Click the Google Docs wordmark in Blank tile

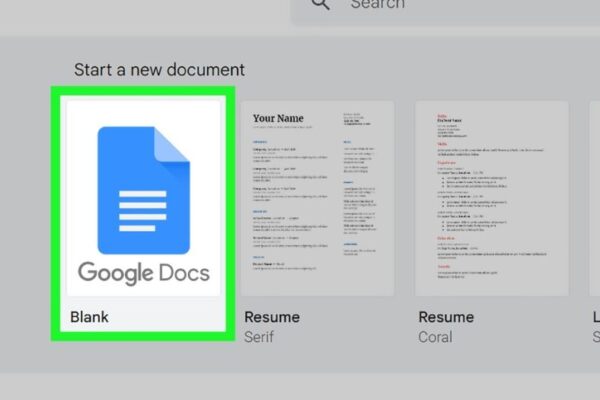[x=143, y=272]
